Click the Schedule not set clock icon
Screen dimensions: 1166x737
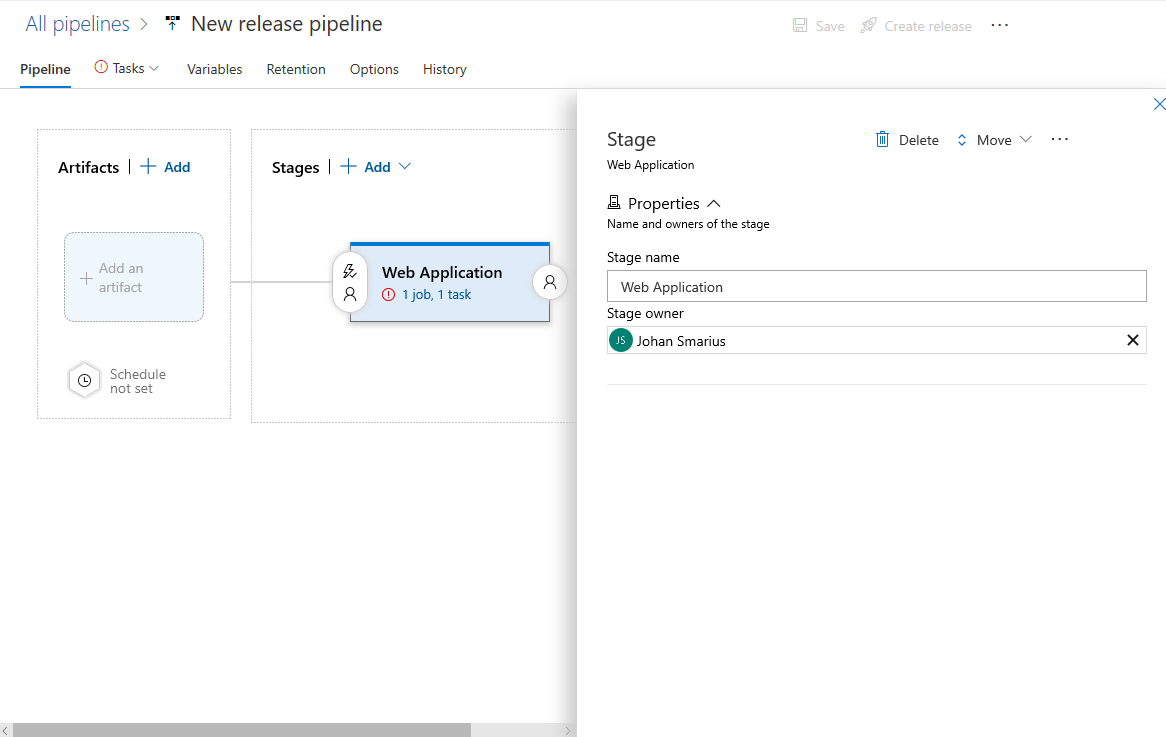pos(84,380)
